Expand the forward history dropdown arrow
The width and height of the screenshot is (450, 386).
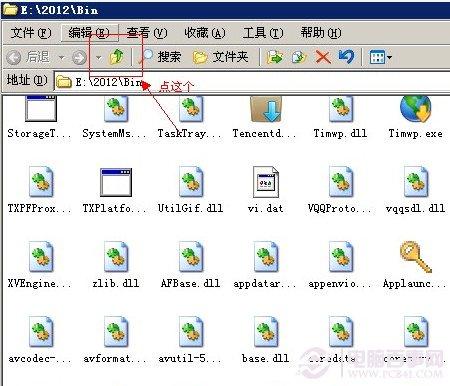(x=98, y=57)
